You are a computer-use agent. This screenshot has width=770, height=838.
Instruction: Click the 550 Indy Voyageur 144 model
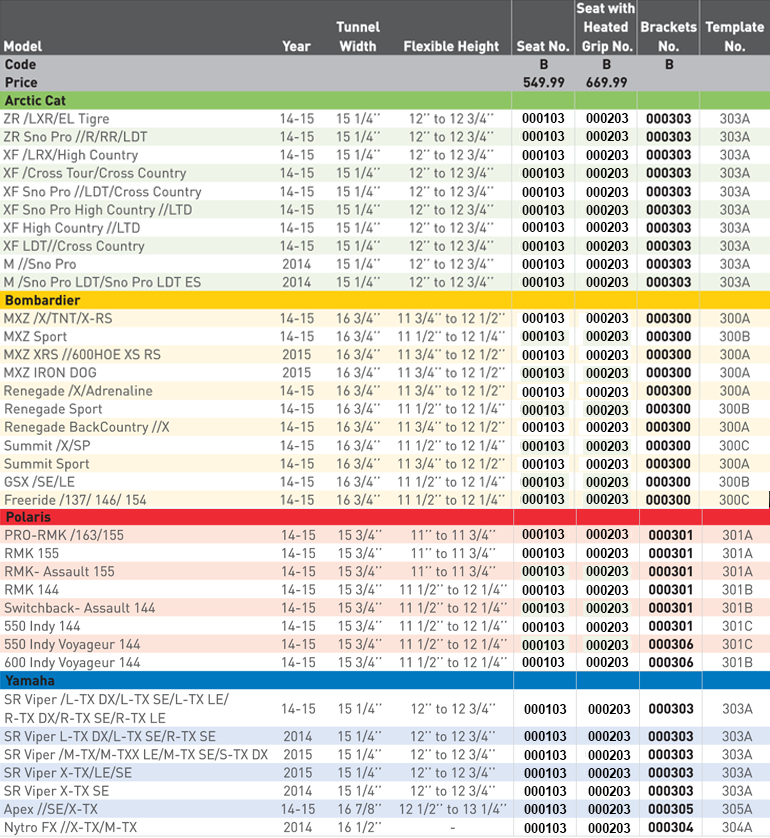pyautogui.click(x=72, y=644)
